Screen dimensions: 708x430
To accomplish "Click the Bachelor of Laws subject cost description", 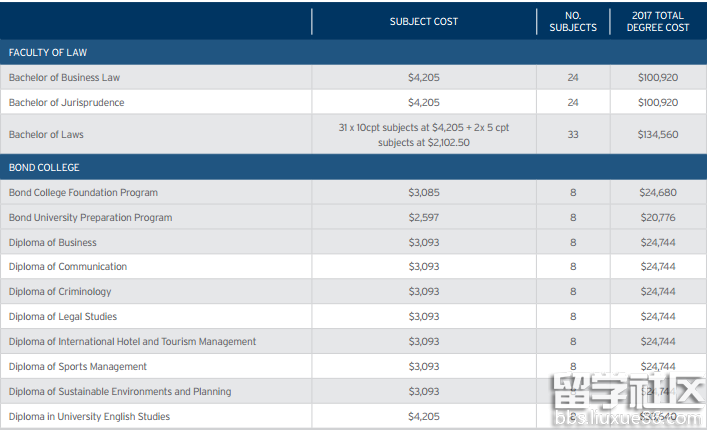I will pos(424,135).
